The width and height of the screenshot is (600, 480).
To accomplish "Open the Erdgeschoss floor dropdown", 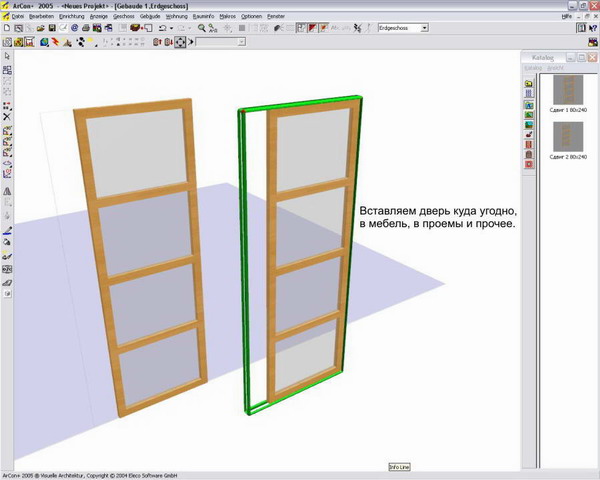I will (x=424, y=28).
